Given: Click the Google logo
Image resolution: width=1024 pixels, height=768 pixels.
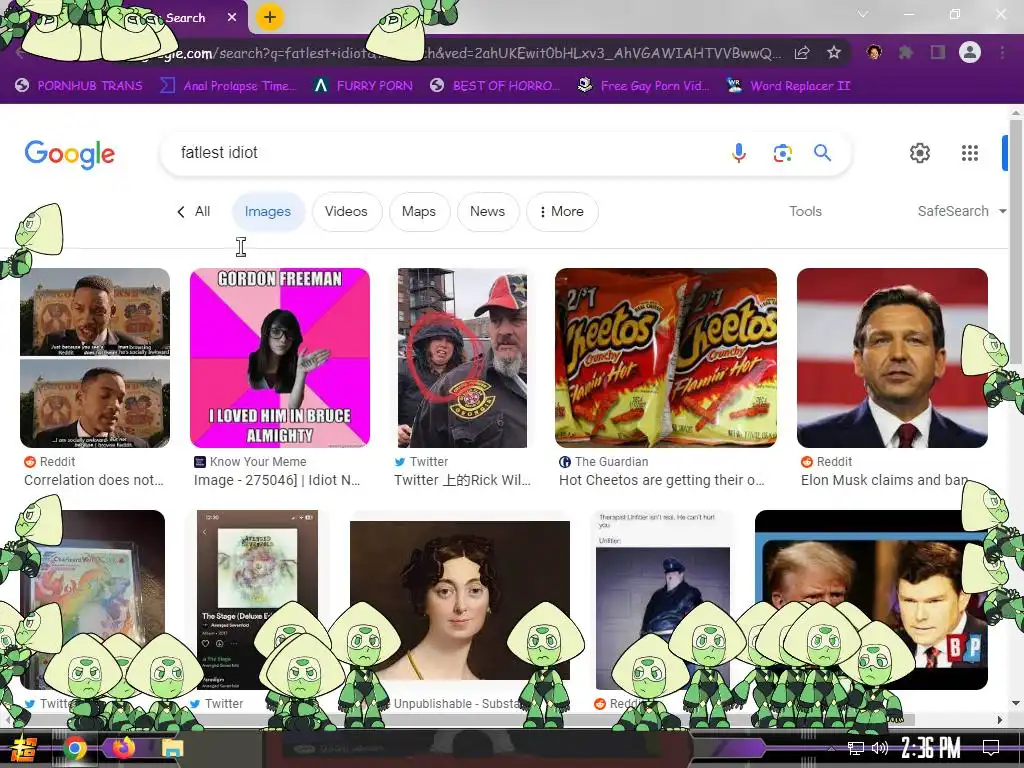Looking at the screenshot, I should [x=70, y=154].
